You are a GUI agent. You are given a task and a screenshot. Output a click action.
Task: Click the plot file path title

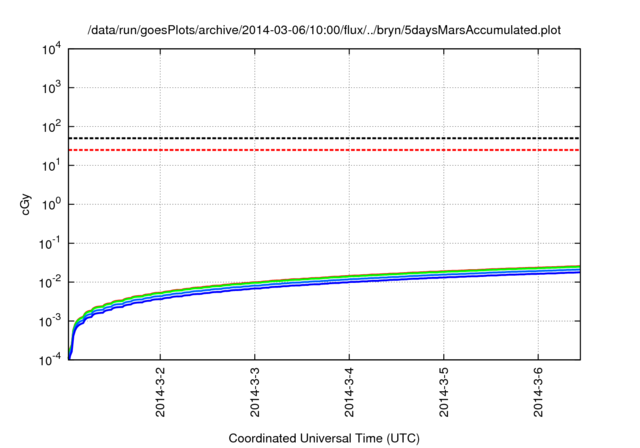[x=324, y=30]
